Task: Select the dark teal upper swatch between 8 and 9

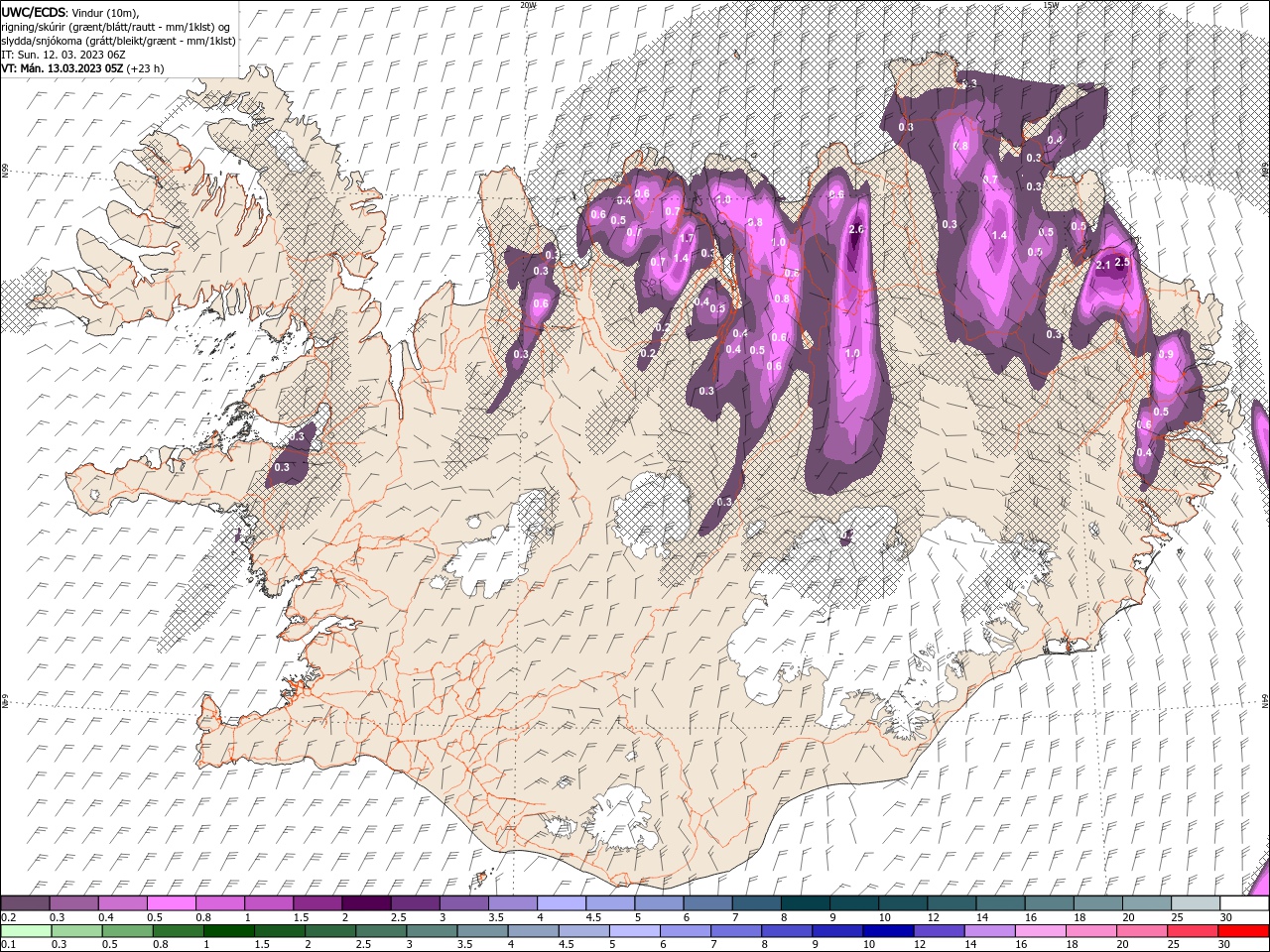Action: click(x=806, y=903)
